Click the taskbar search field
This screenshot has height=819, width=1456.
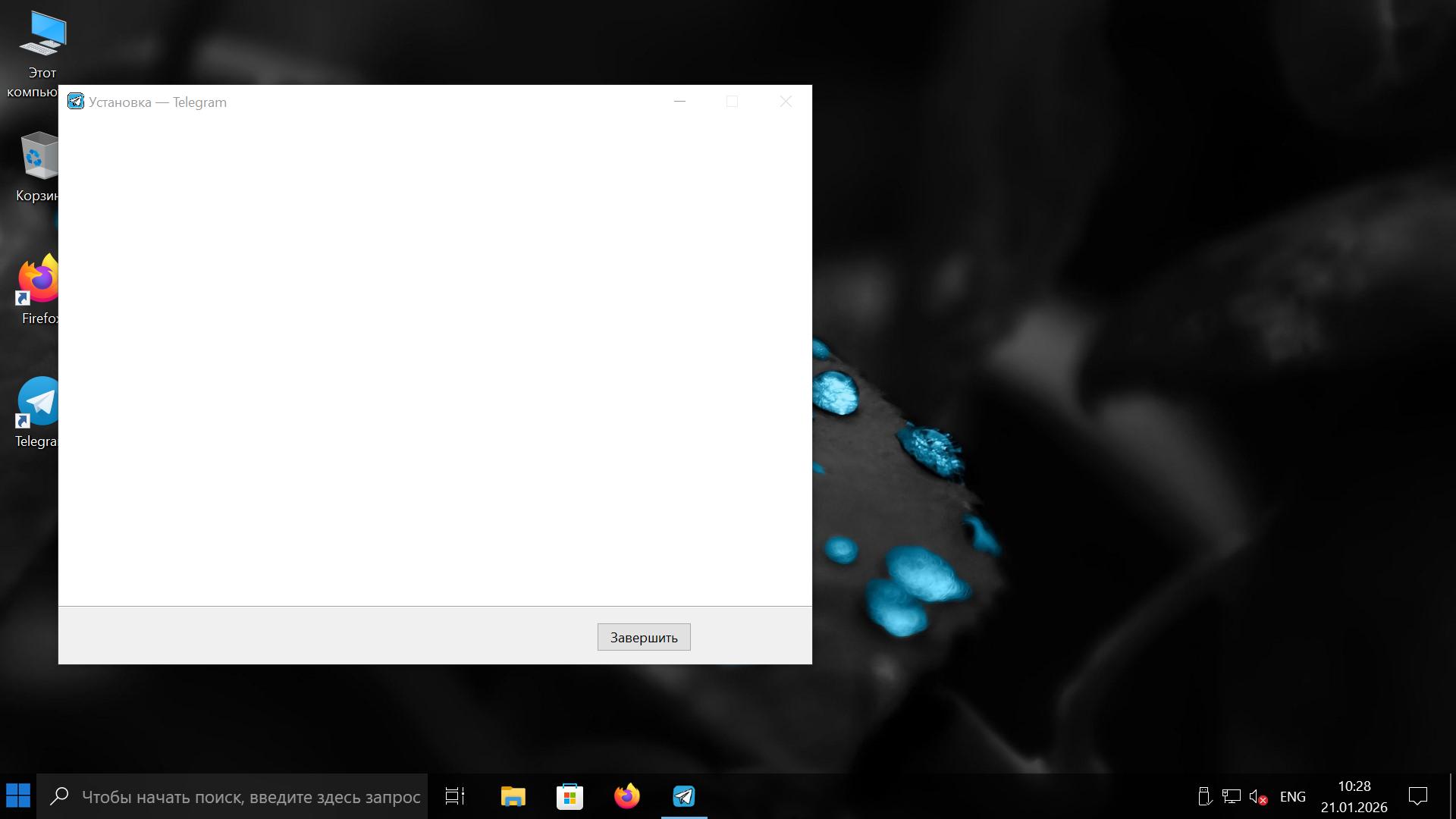click(250, 796)
